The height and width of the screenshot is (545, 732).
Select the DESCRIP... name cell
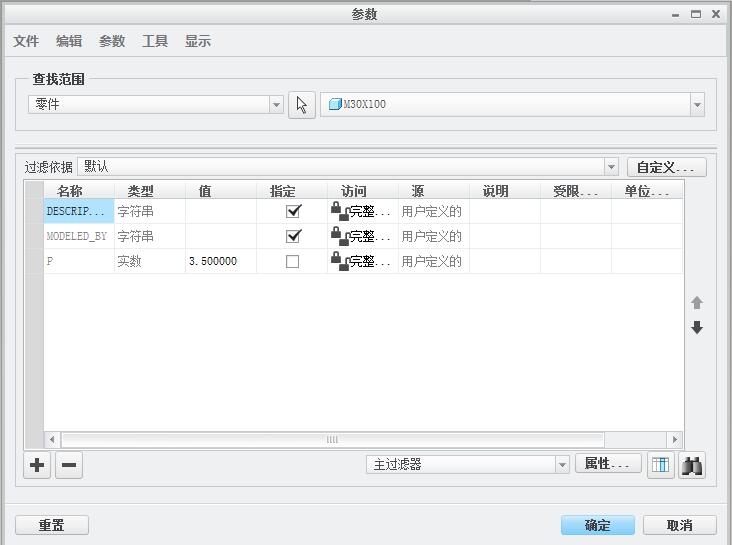click(x=79, y=211)
